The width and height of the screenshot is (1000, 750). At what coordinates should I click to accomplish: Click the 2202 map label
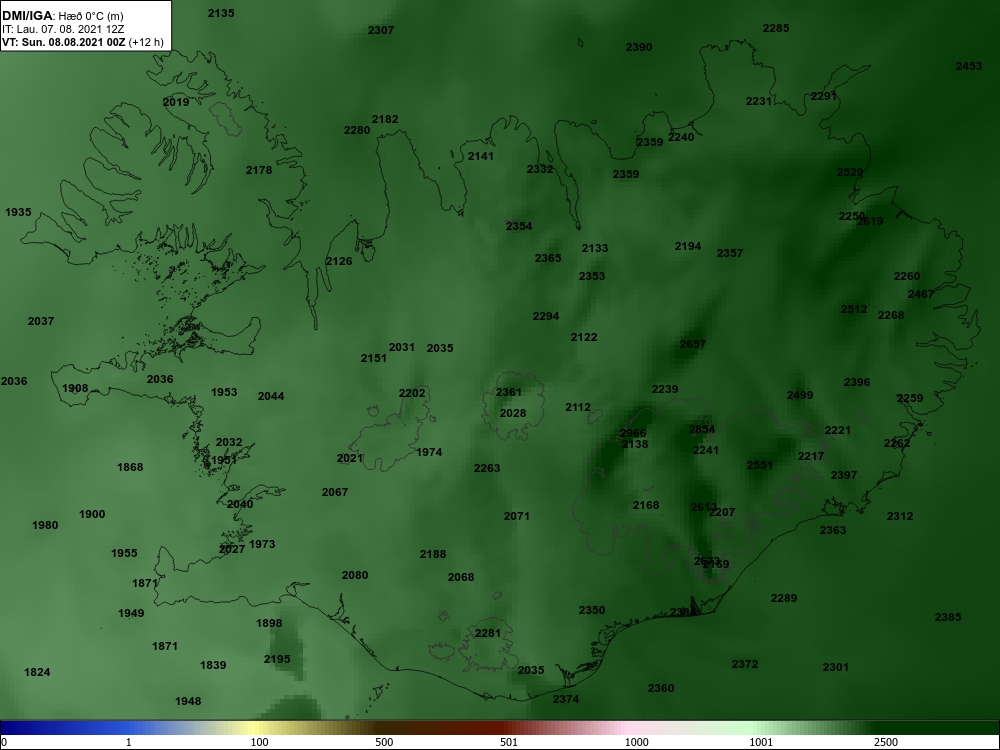tap(412, 394)
